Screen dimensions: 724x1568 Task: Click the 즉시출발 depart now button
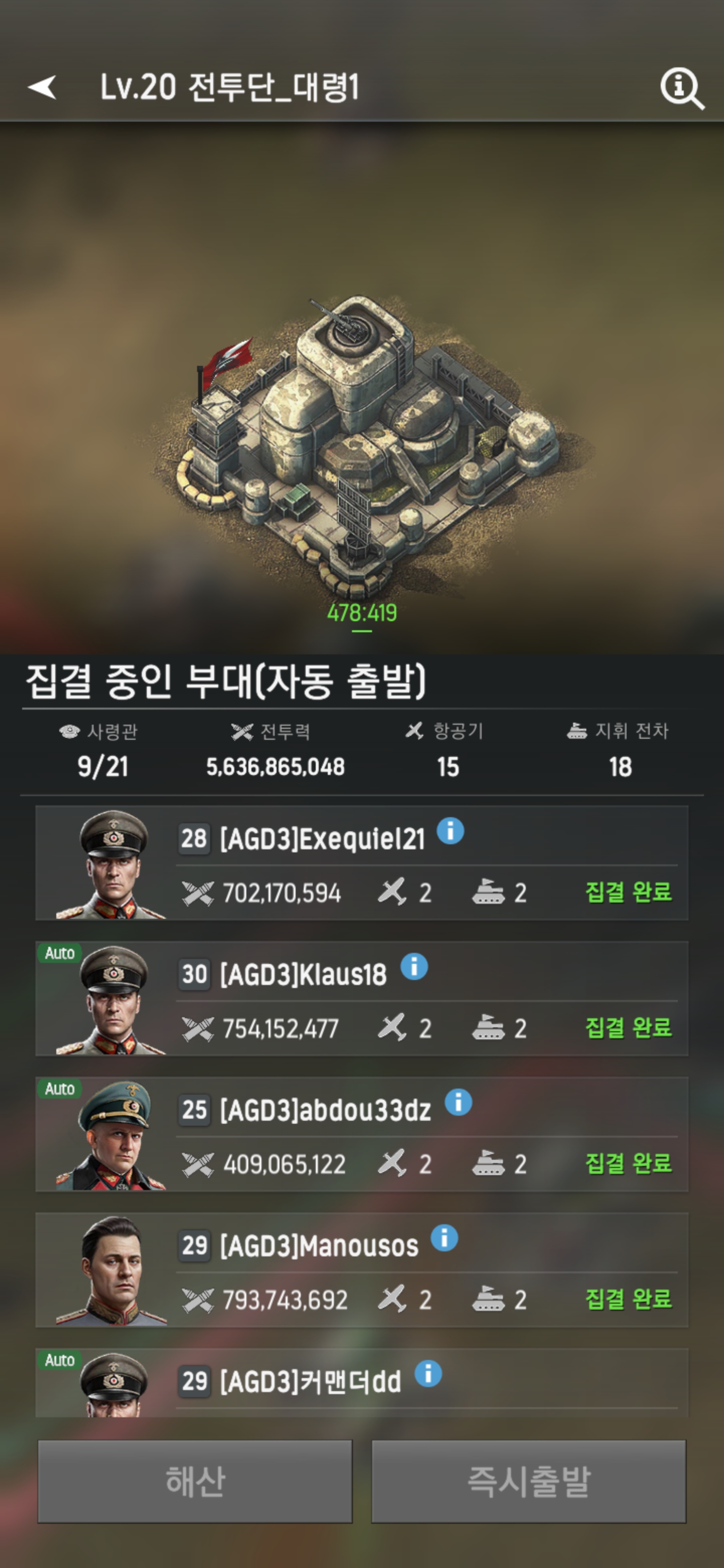528,1481
